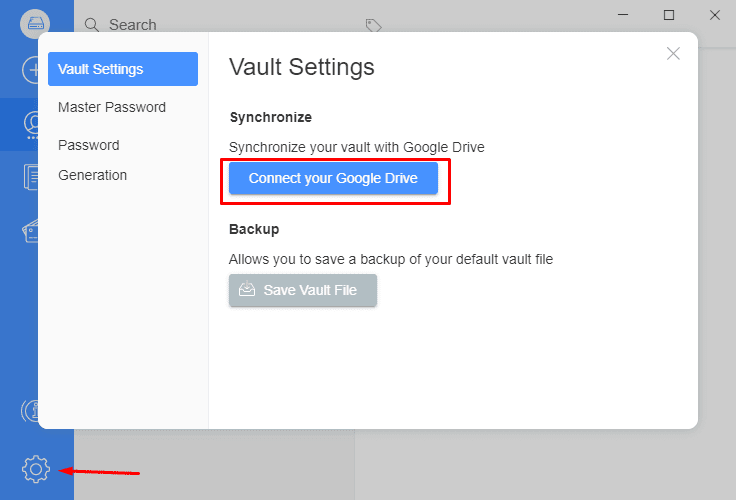Close the Vault Settings dialog

point(673,54)
